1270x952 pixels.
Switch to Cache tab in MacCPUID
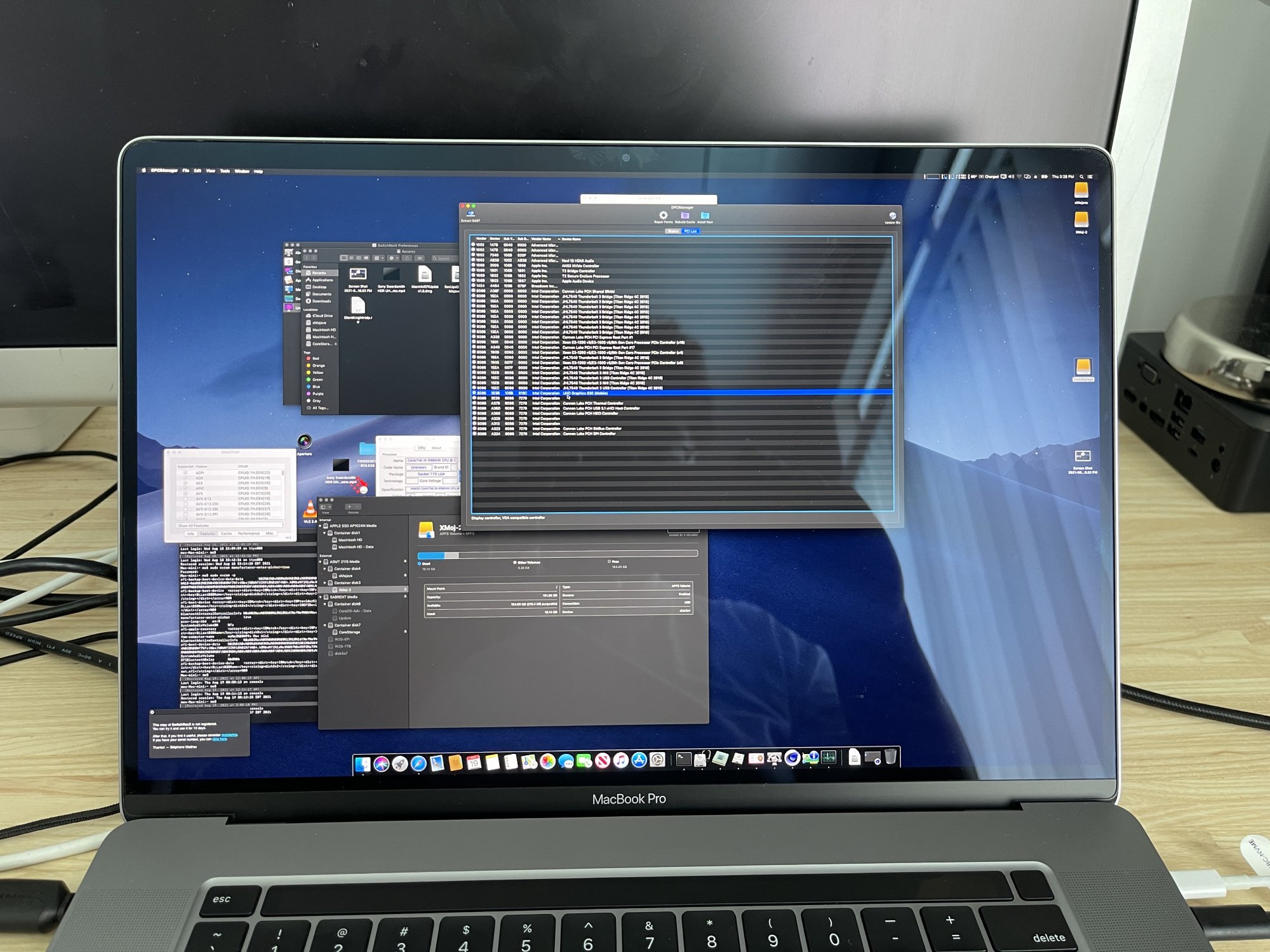(x=226, y=534)
